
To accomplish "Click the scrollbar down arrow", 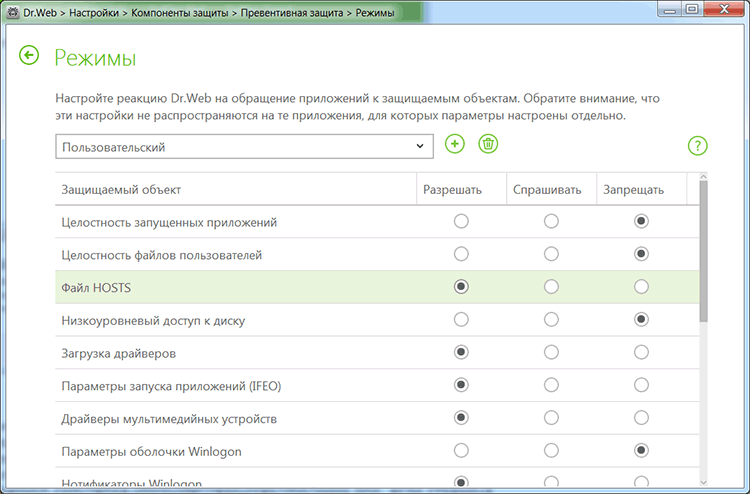I will (x=703, y=482).
